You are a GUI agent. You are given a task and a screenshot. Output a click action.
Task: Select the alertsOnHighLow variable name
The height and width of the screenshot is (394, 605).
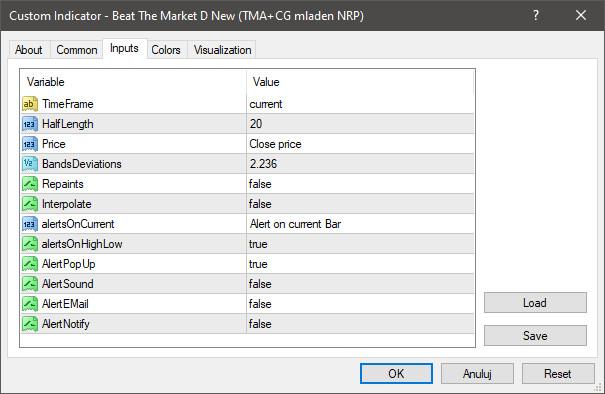coord(82,244)
